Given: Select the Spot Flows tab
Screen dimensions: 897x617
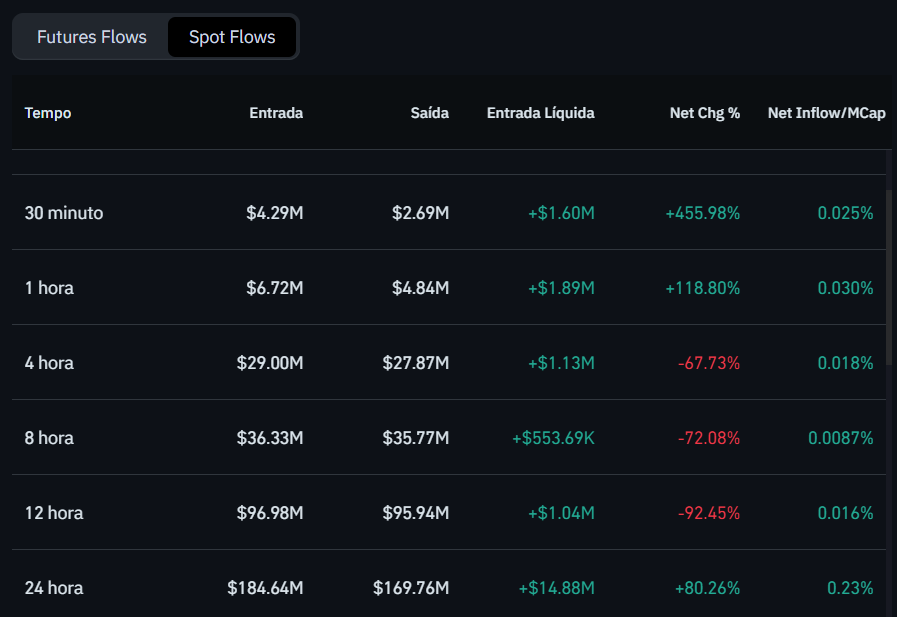Looking at the screenshot, I should pos(231,36).
